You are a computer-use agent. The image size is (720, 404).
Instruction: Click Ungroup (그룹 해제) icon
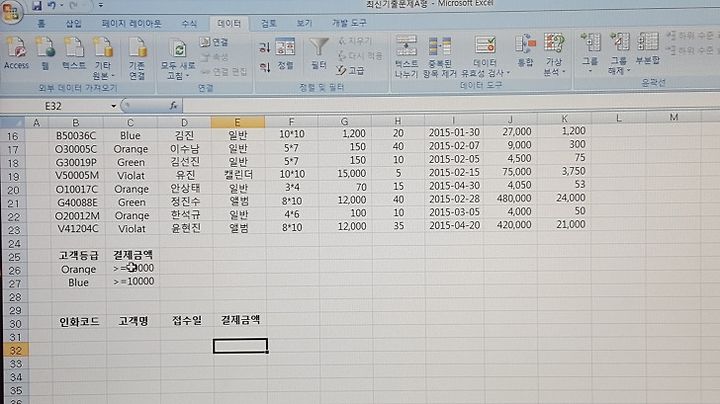coord(619,53)
